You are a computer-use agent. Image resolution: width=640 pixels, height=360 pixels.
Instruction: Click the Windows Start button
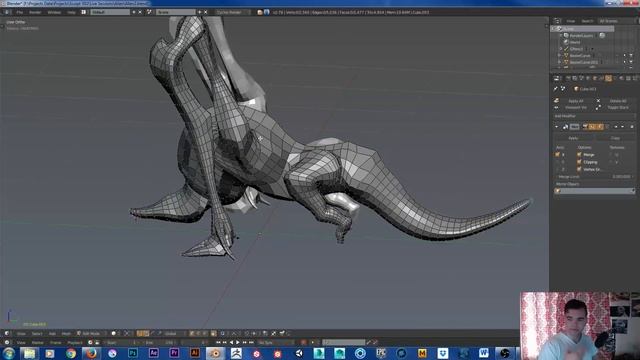pyautogui.click(x=9, y=353)
